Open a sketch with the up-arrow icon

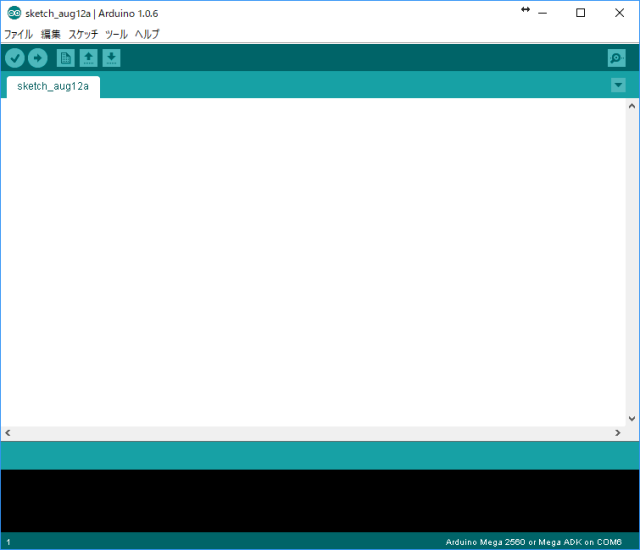click(88, 58)
